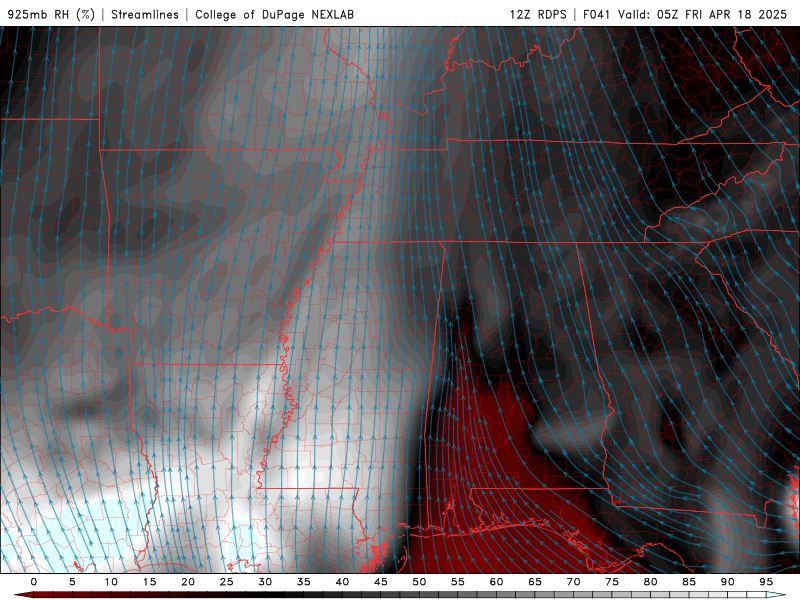
Task: Click the "15" color scale value
Action: pos(149,582)
